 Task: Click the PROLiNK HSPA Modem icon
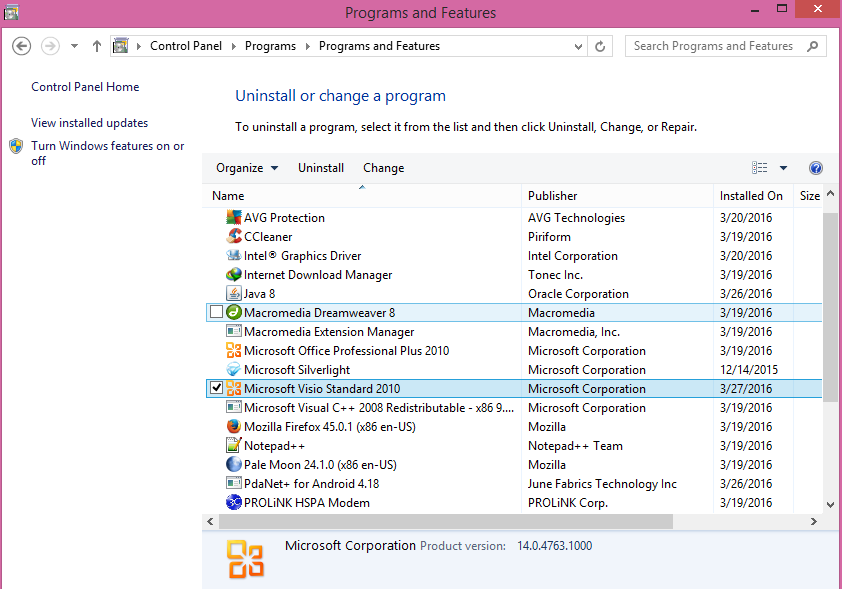pyautogui.click(x=234, y=503)
